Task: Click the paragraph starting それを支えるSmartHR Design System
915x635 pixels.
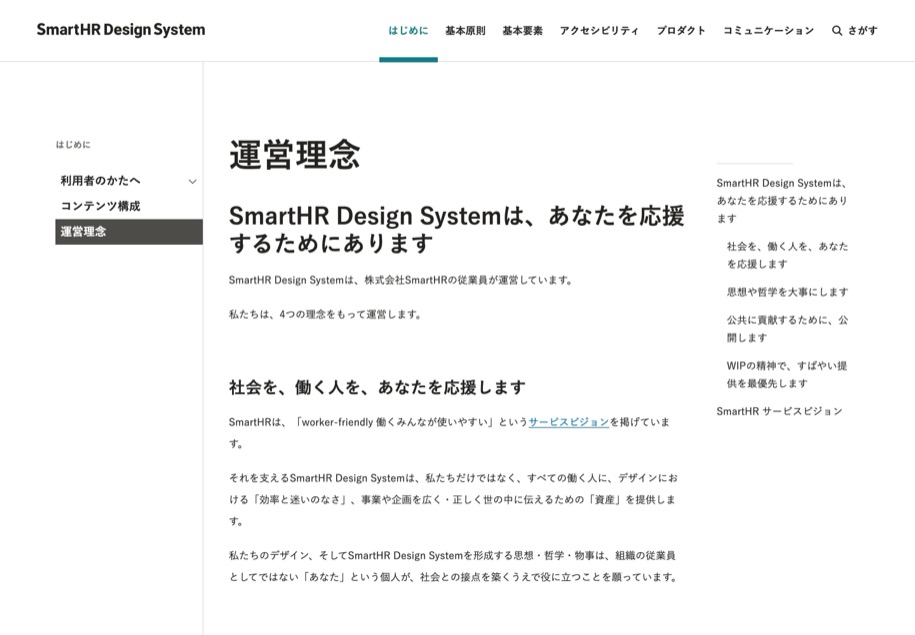Action: click(x=453, y=499)
